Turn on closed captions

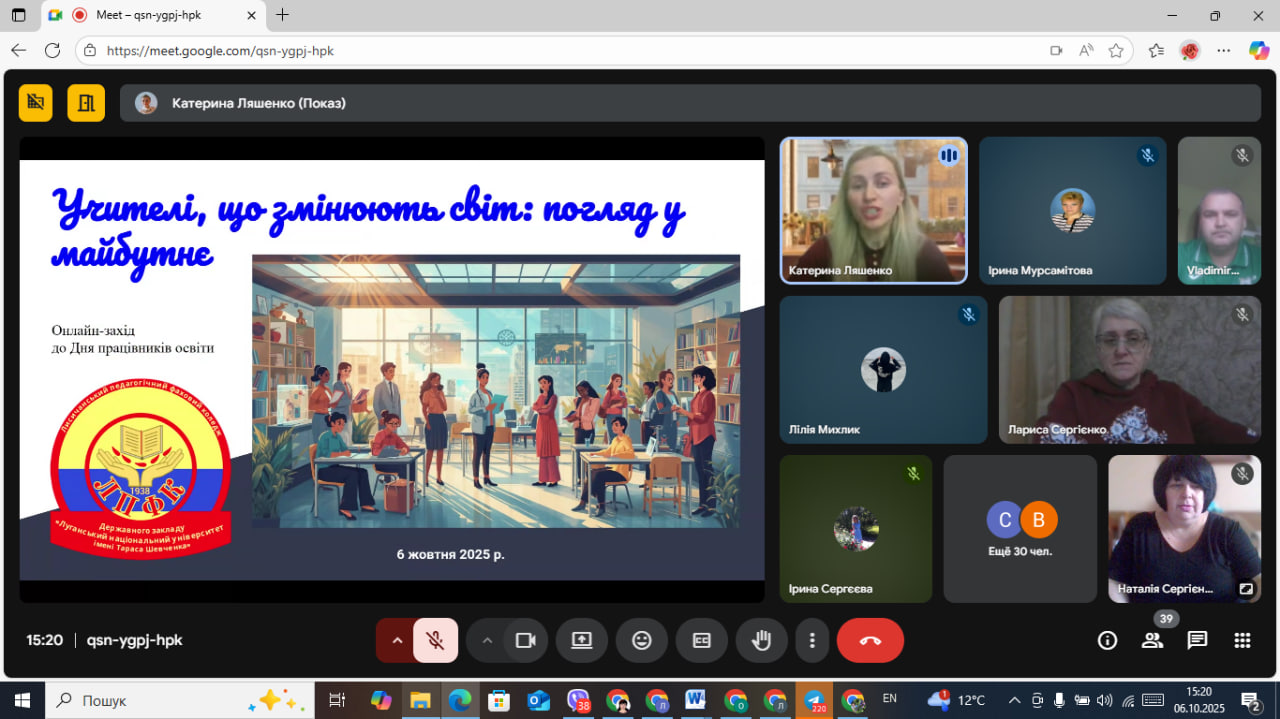point(702,641)
